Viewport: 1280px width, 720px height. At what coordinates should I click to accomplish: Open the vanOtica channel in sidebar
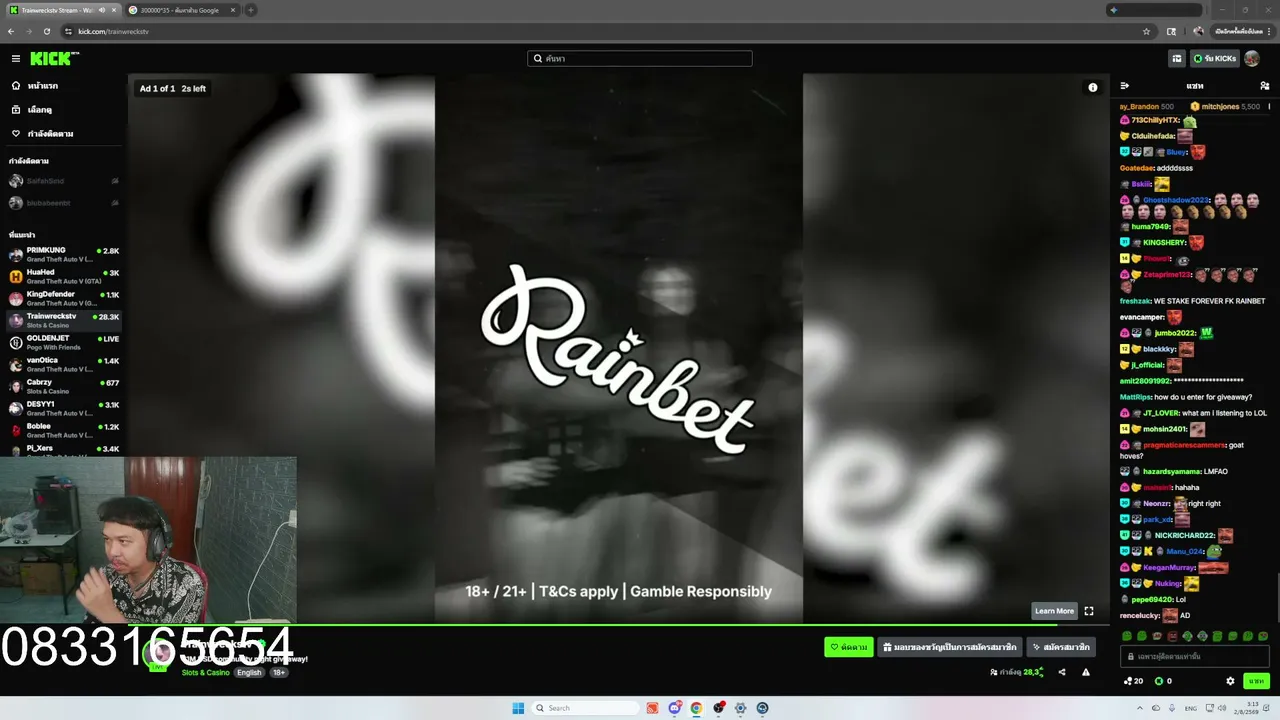[x=63, y=364]
